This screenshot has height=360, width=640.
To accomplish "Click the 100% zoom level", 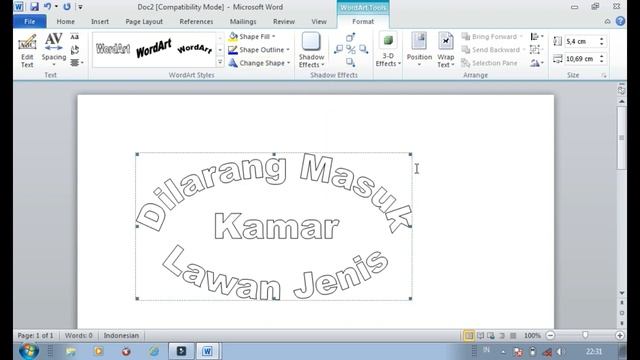I will [x=532, y=336].
